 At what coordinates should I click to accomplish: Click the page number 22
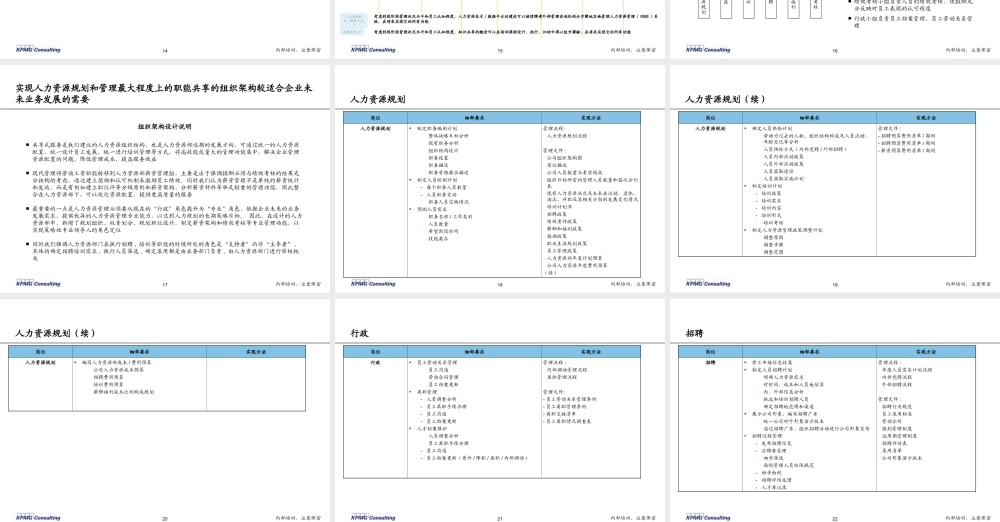pyautogui.click(x=835, y=518)
